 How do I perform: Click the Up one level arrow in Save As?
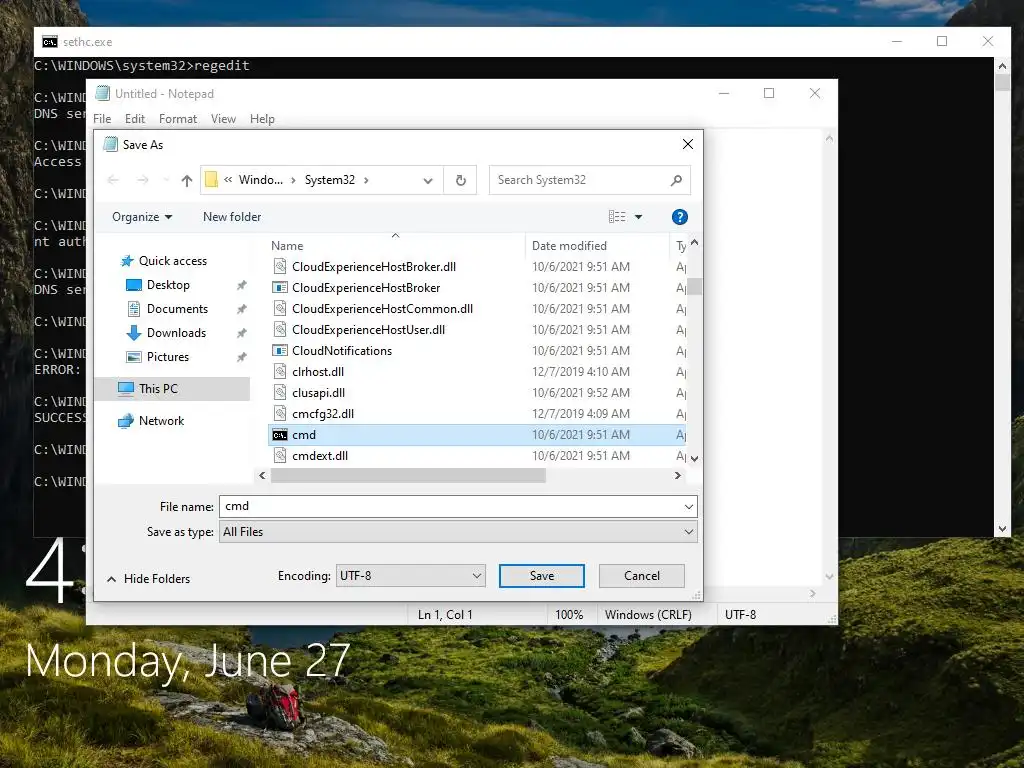(x=187, y=180)
